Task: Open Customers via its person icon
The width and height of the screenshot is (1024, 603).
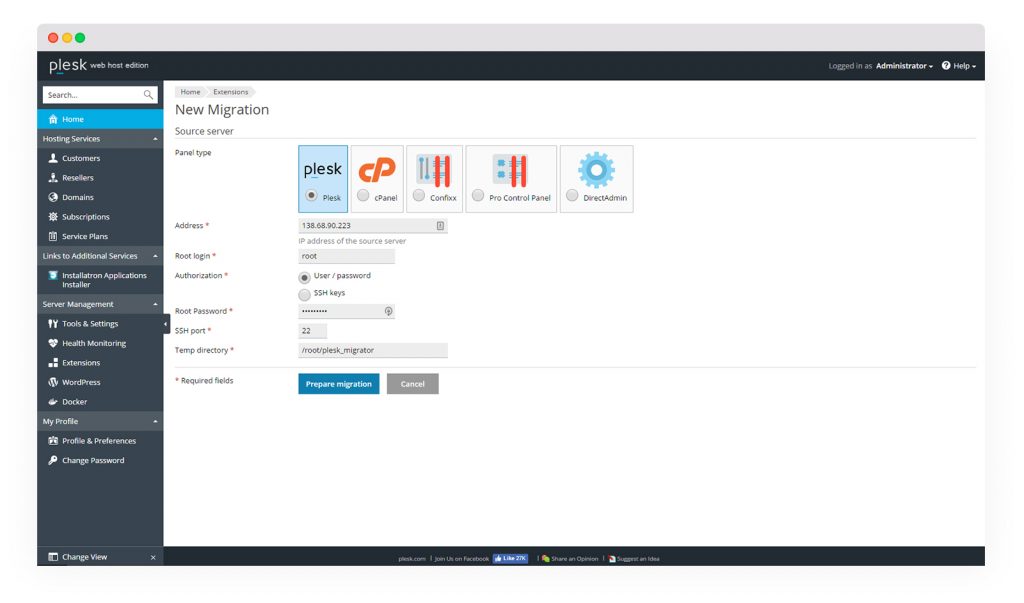Action: tap(53, 158)
